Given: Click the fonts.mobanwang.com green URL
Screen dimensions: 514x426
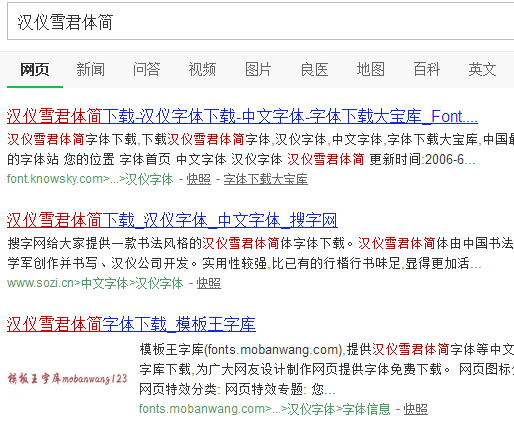Looking at the screenshot, I should click(265, 409).
